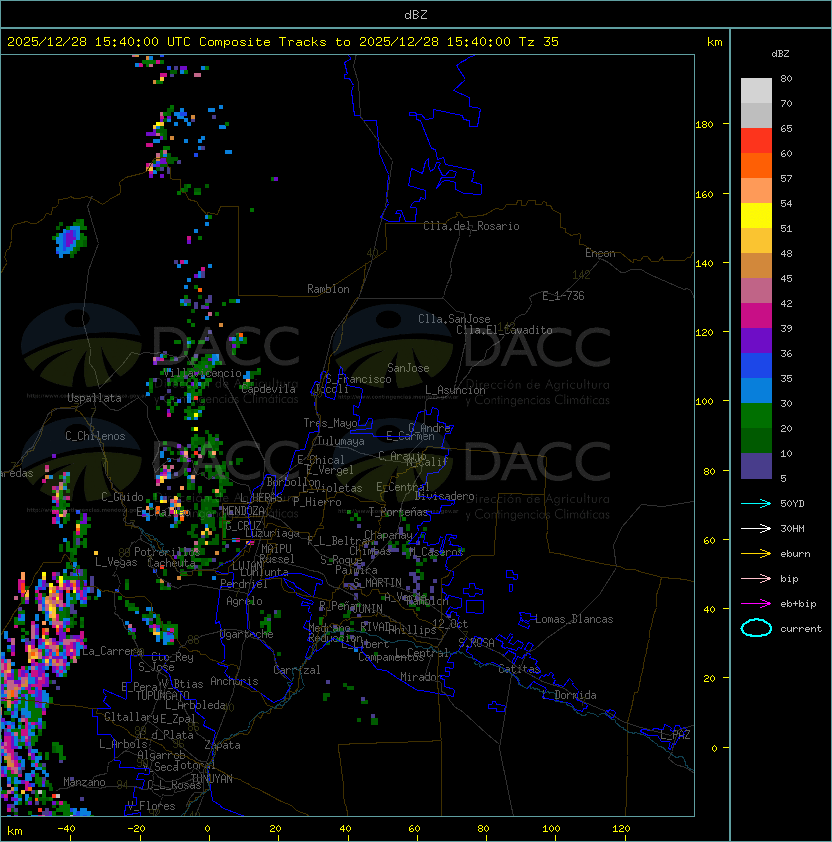Click the Encon place label
Image resolution: width=832 pixels, height=842 pixels.
click(x=601, y=253)
